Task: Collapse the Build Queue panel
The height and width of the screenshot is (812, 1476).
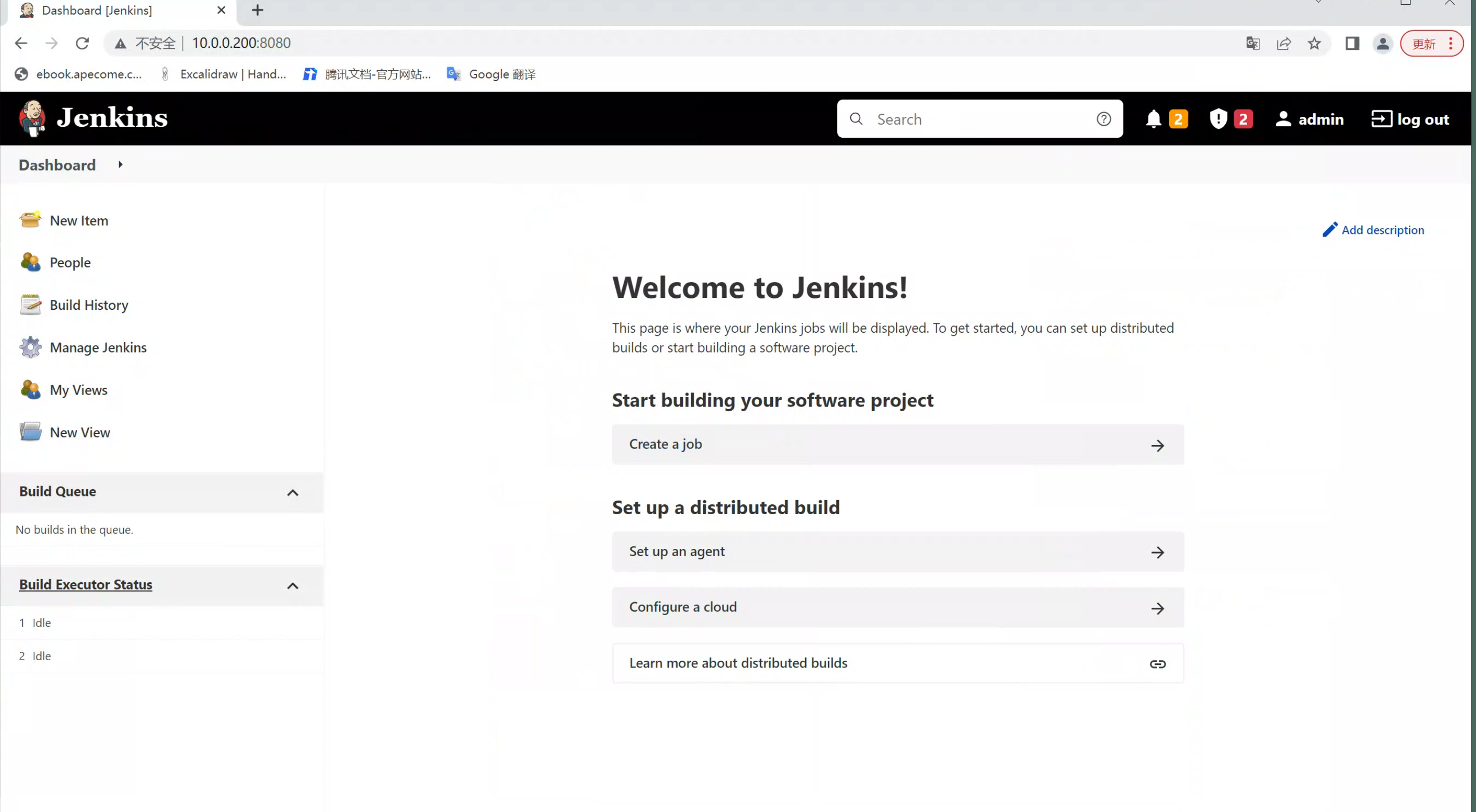Action: coord(292,492)
